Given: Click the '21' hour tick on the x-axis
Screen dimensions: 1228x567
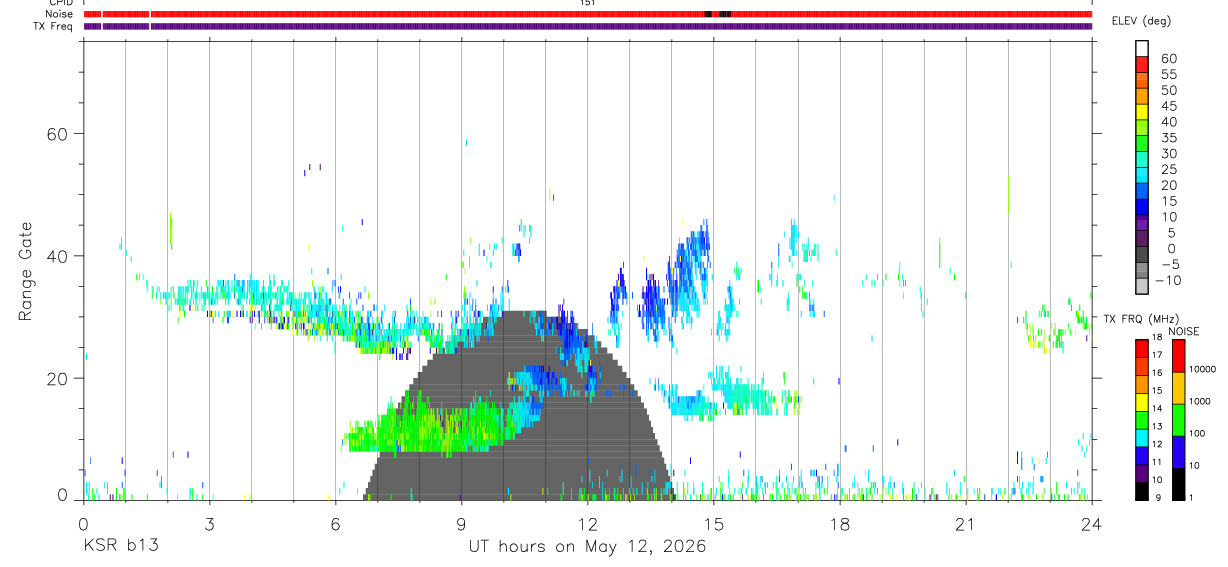Looking at the screenshot, I should pos(965,523).
